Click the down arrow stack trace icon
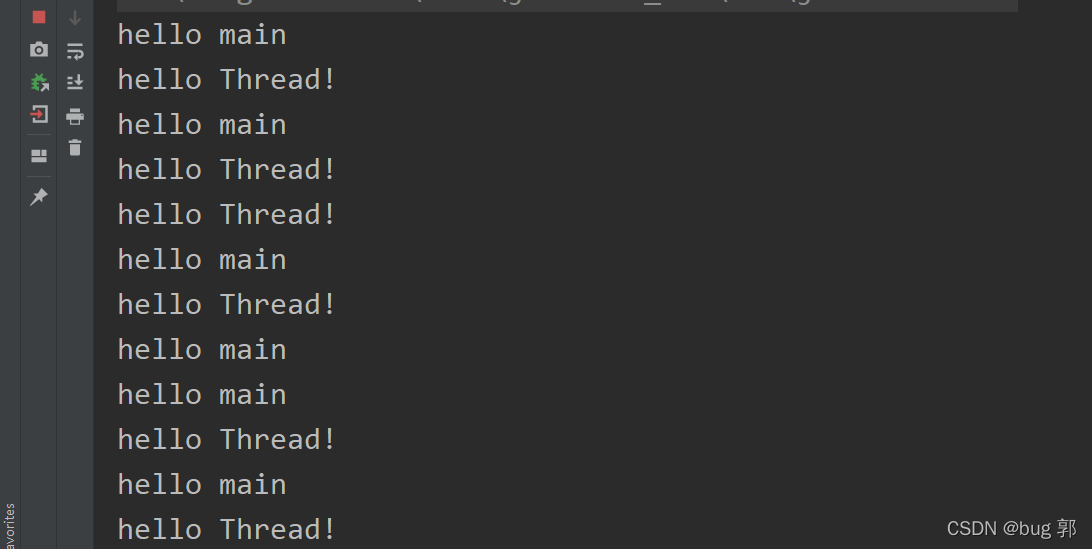Viewport: 1092px width, 549px height. (75, 18)
